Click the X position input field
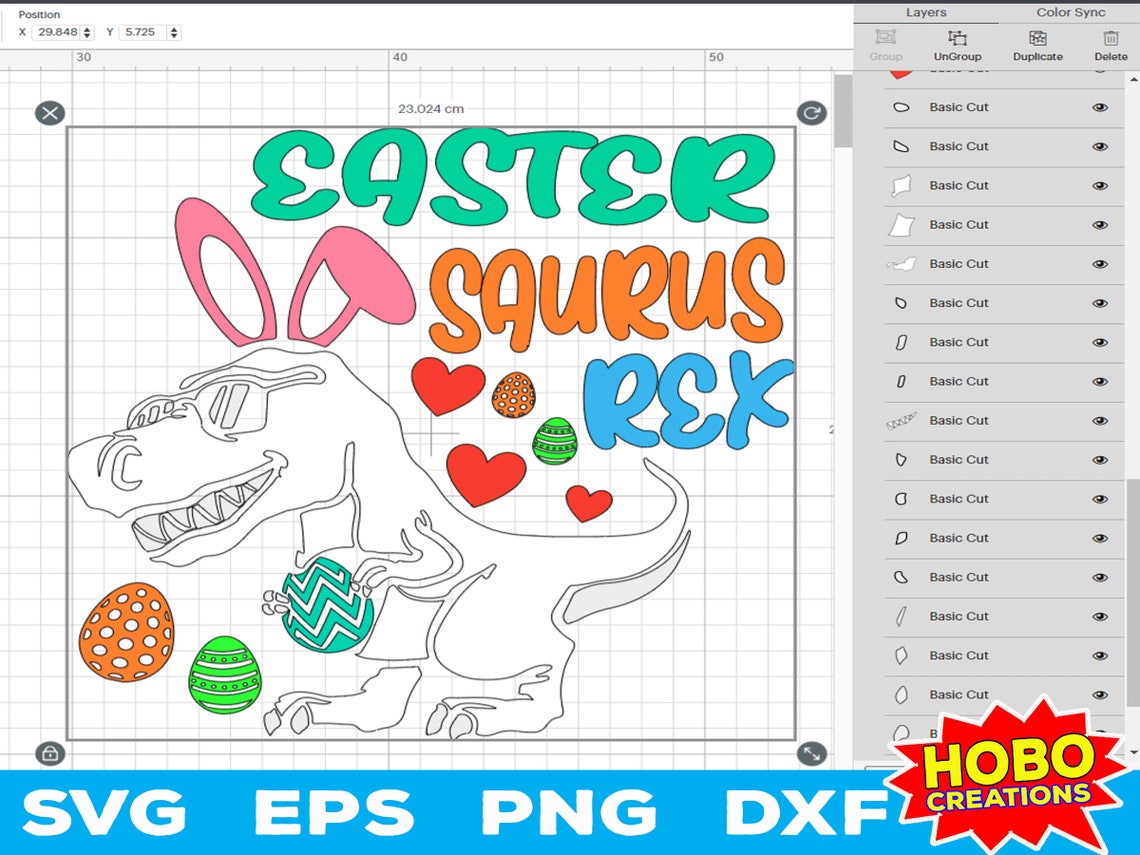 [x=56, y=31]
